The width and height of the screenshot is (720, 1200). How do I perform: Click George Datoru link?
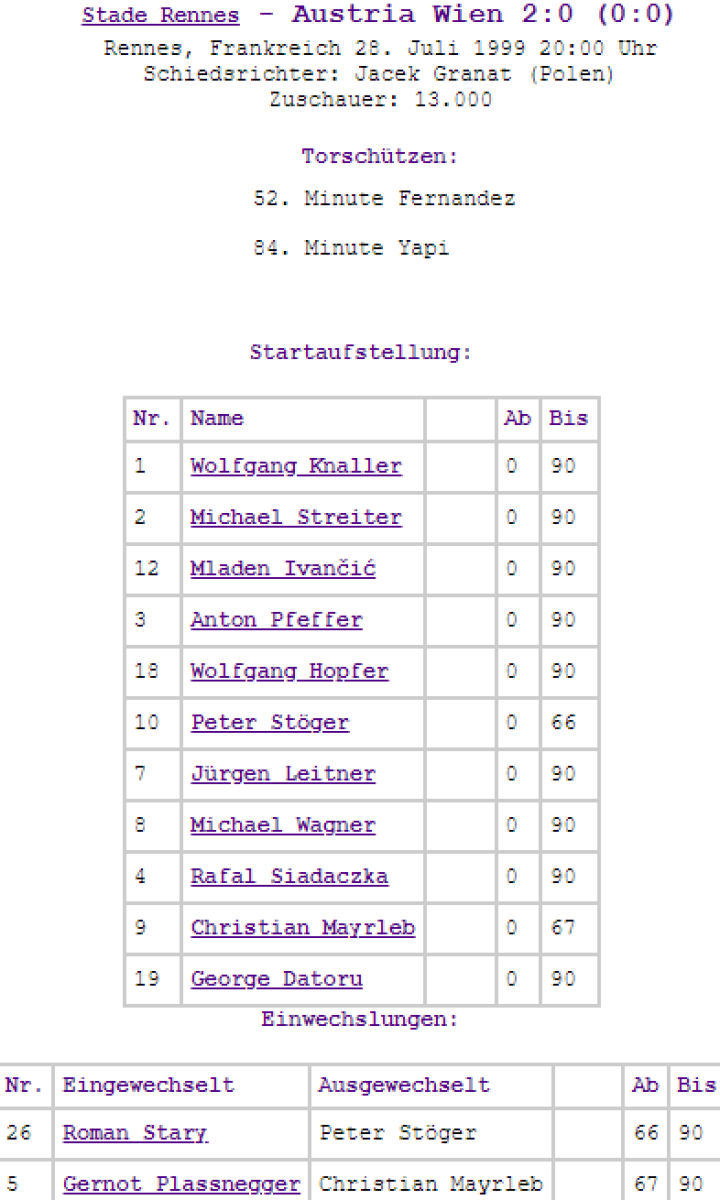[x=276, y=979]
